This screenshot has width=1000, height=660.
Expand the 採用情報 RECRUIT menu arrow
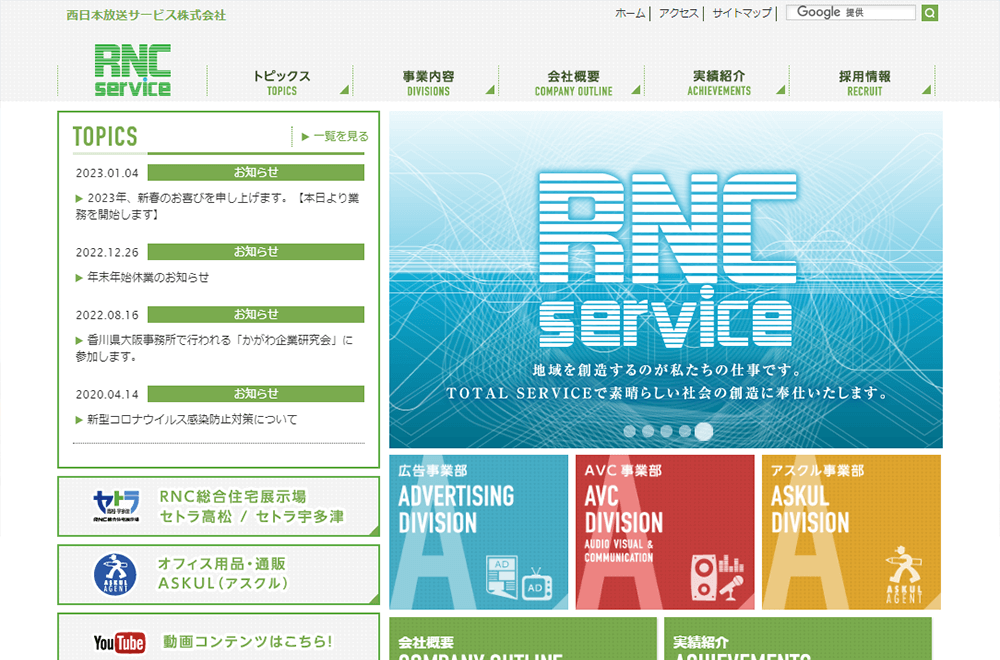tap(927, 90)
